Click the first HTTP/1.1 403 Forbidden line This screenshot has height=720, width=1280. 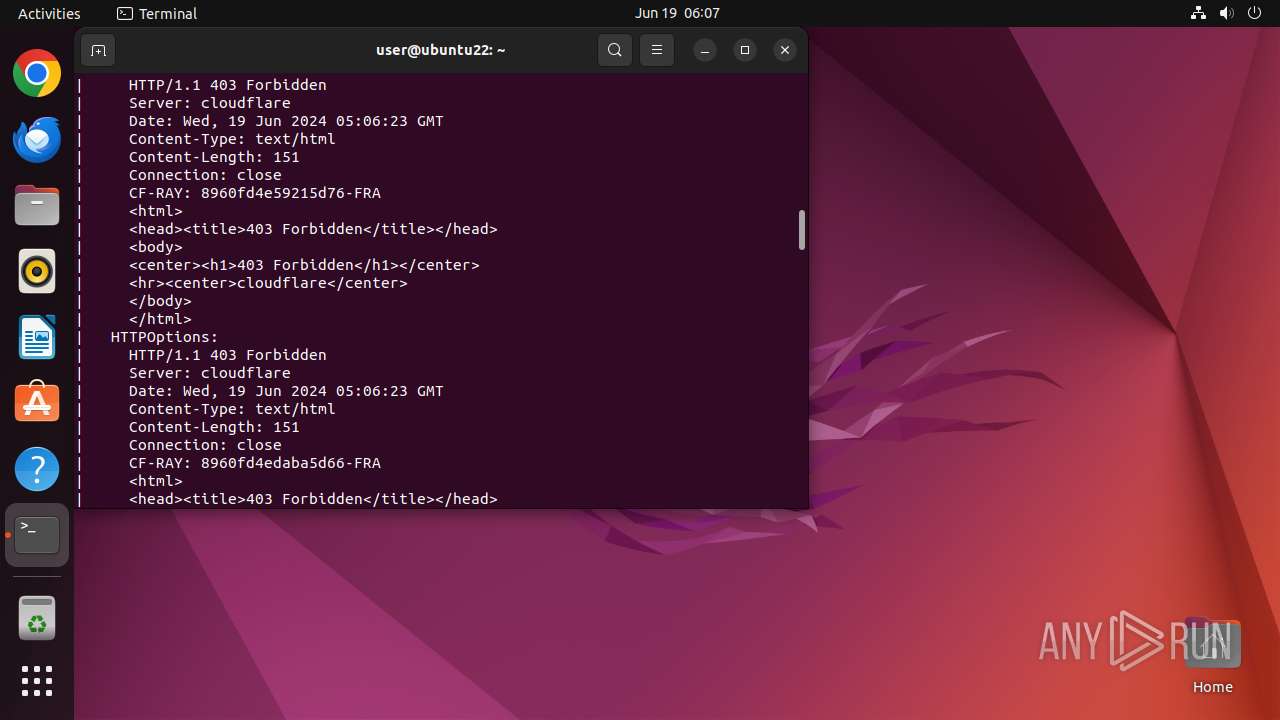pyautogui.click(x=228, y=85)
